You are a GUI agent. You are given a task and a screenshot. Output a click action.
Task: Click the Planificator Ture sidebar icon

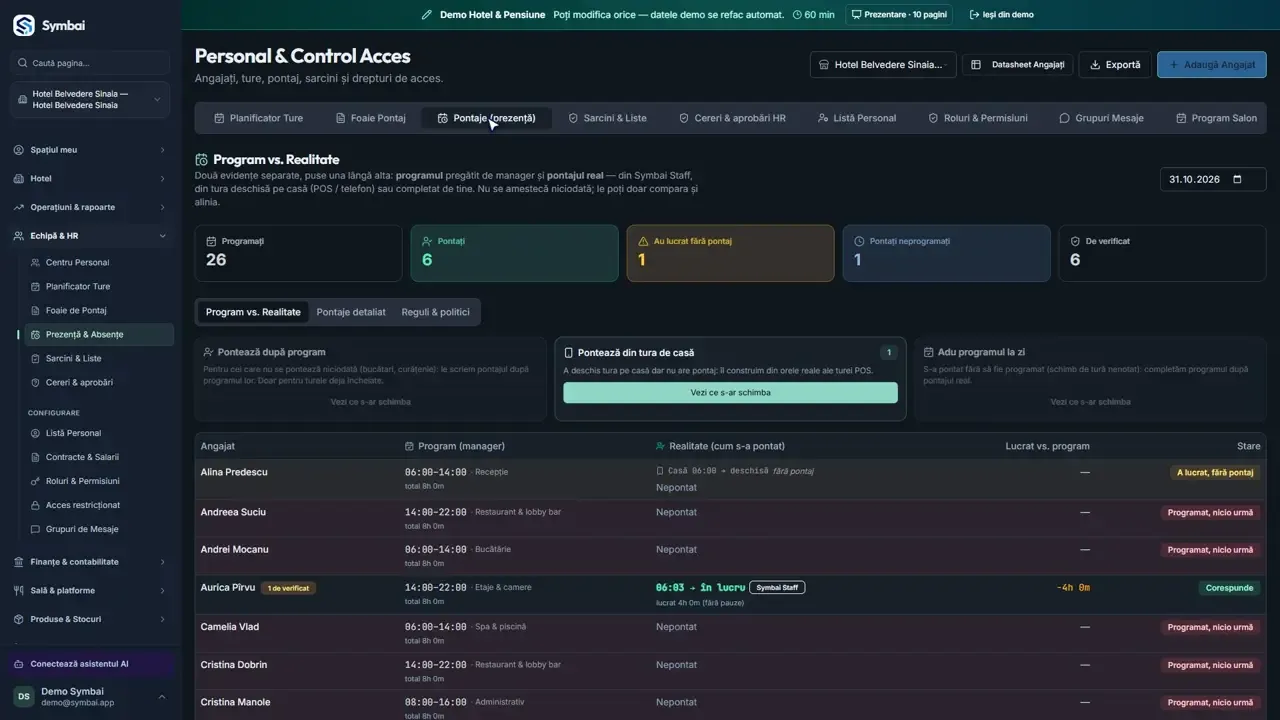pyautogui.click(x=36, y=287)
